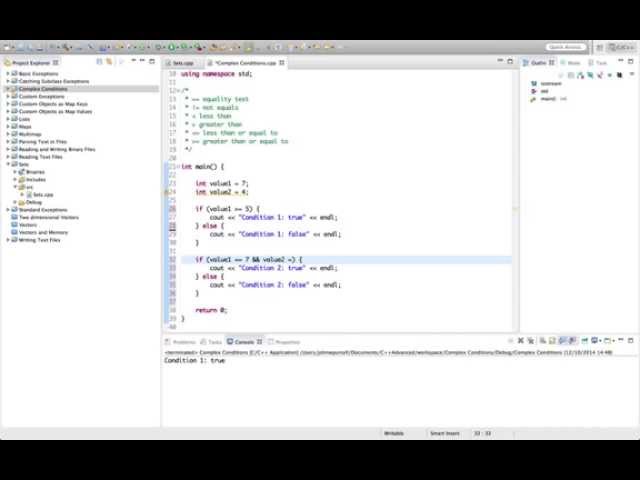640x480 pixels.
Task: Click the 'Smart Insert' status bar entry
Action: click(444, 433)
